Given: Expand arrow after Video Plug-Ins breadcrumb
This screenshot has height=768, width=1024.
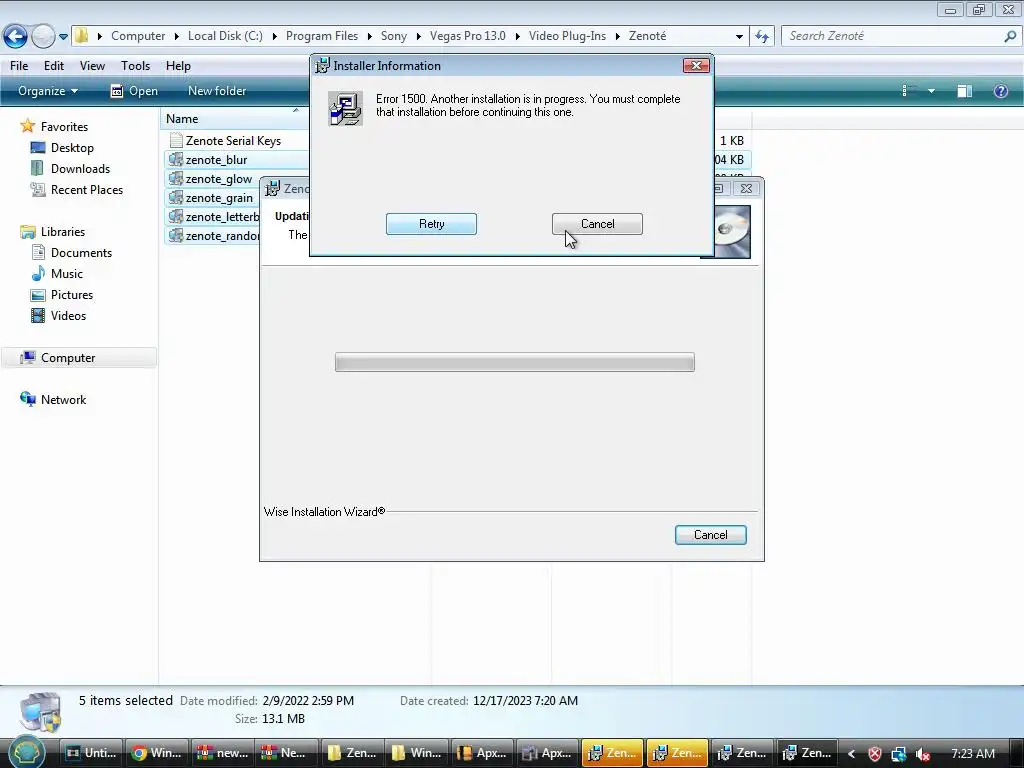Looking at the screenshot, I should pos(617,37).
